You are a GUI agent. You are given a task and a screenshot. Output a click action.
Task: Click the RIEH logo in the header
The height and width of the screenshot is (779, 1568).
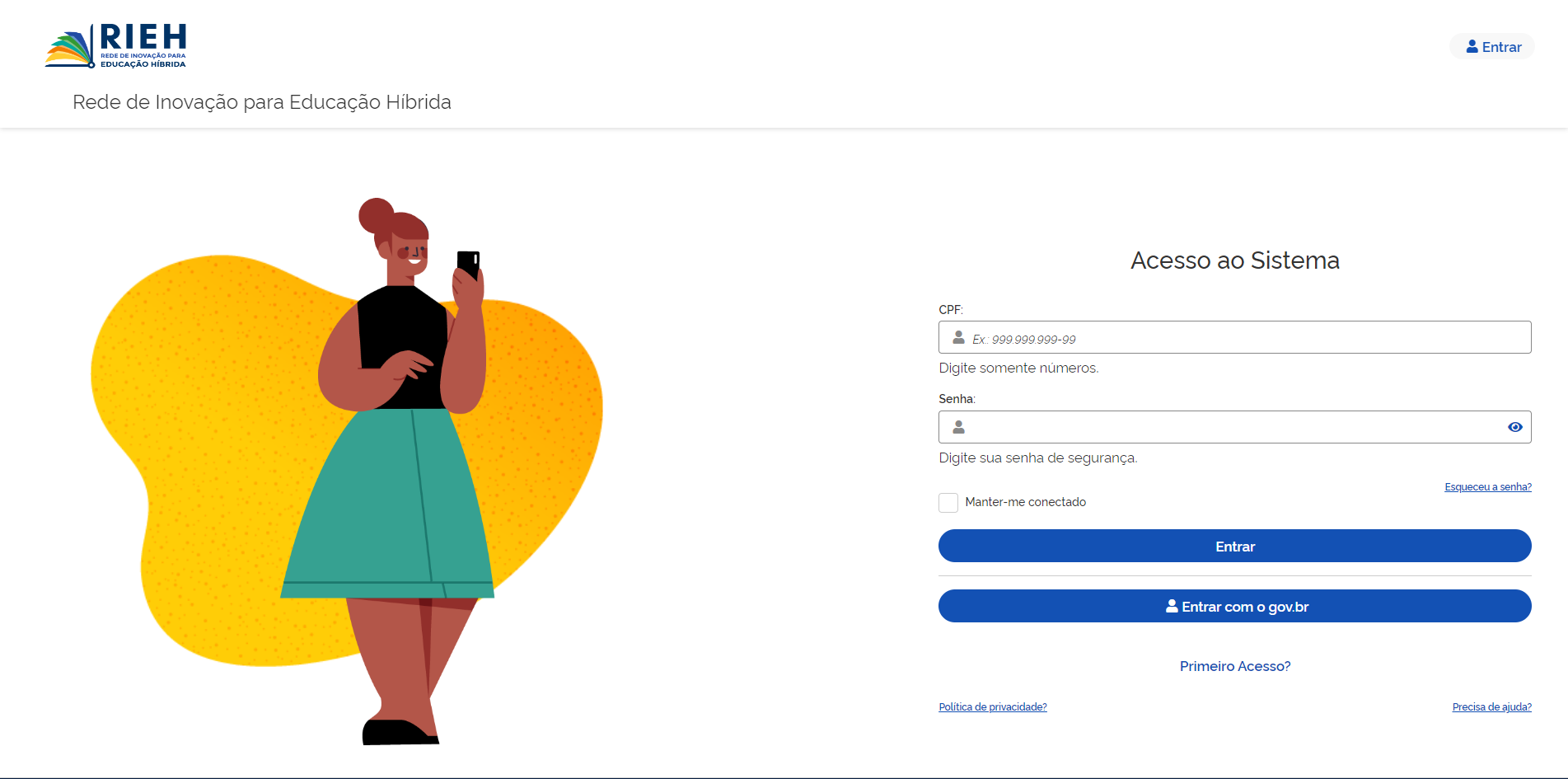pyautogui.click(x=116, y=46)
